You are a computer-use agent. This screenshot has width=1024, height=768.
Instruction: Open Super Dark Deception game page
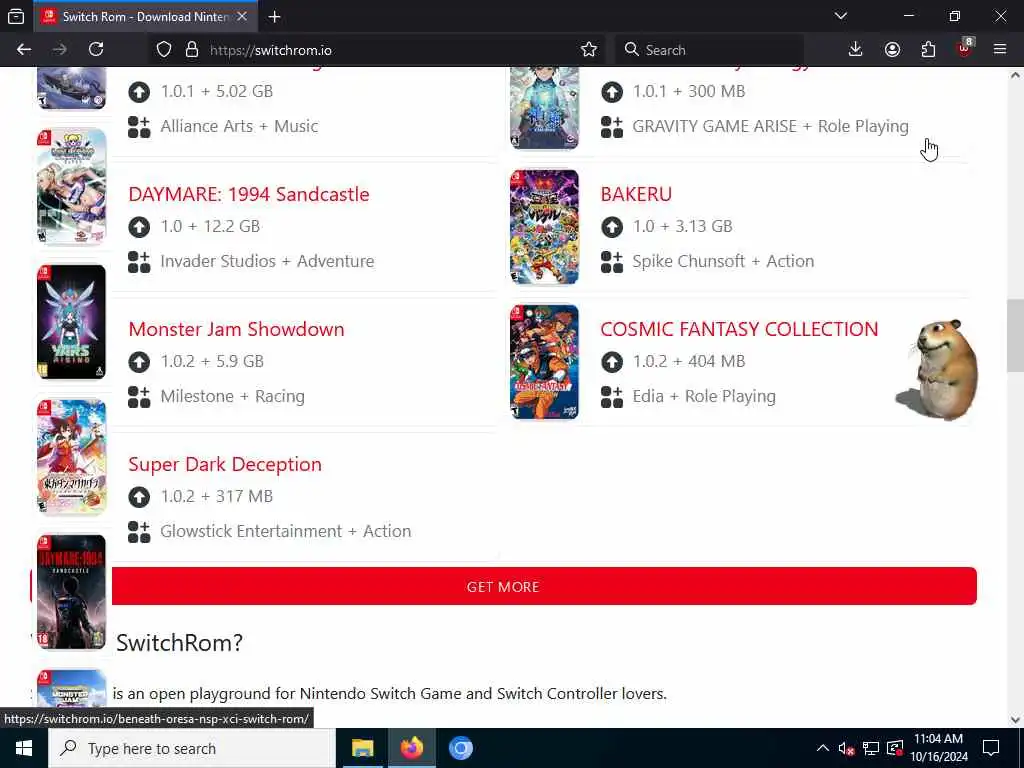coord(225,464)
